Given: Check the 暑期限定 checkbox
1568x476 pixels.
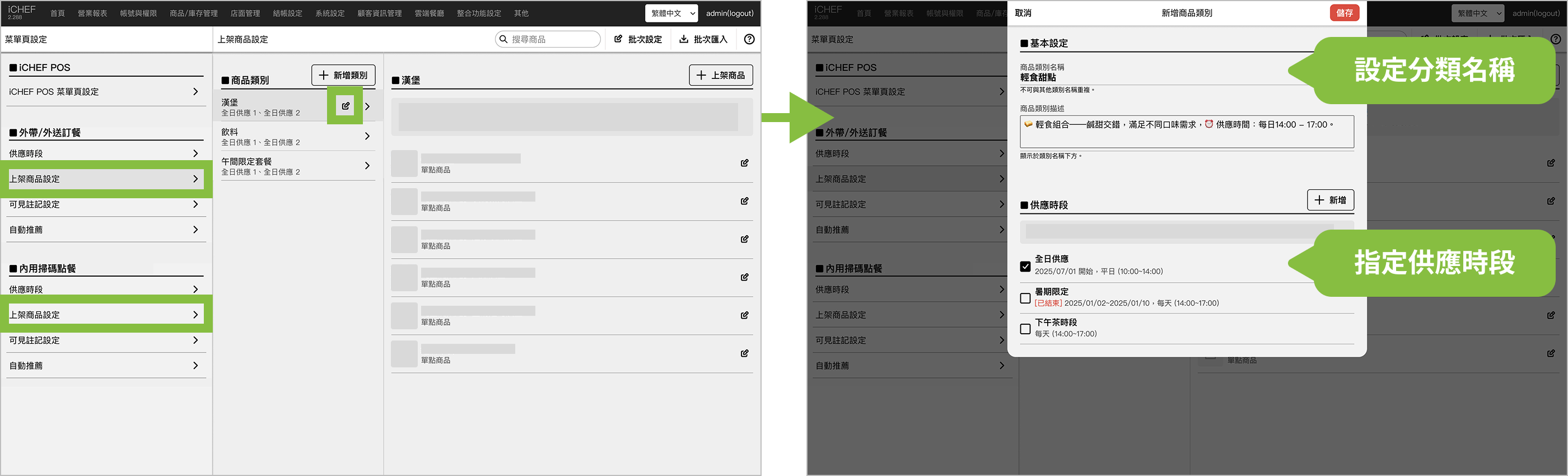Looking at the screenshot, I should [1025, 298].
